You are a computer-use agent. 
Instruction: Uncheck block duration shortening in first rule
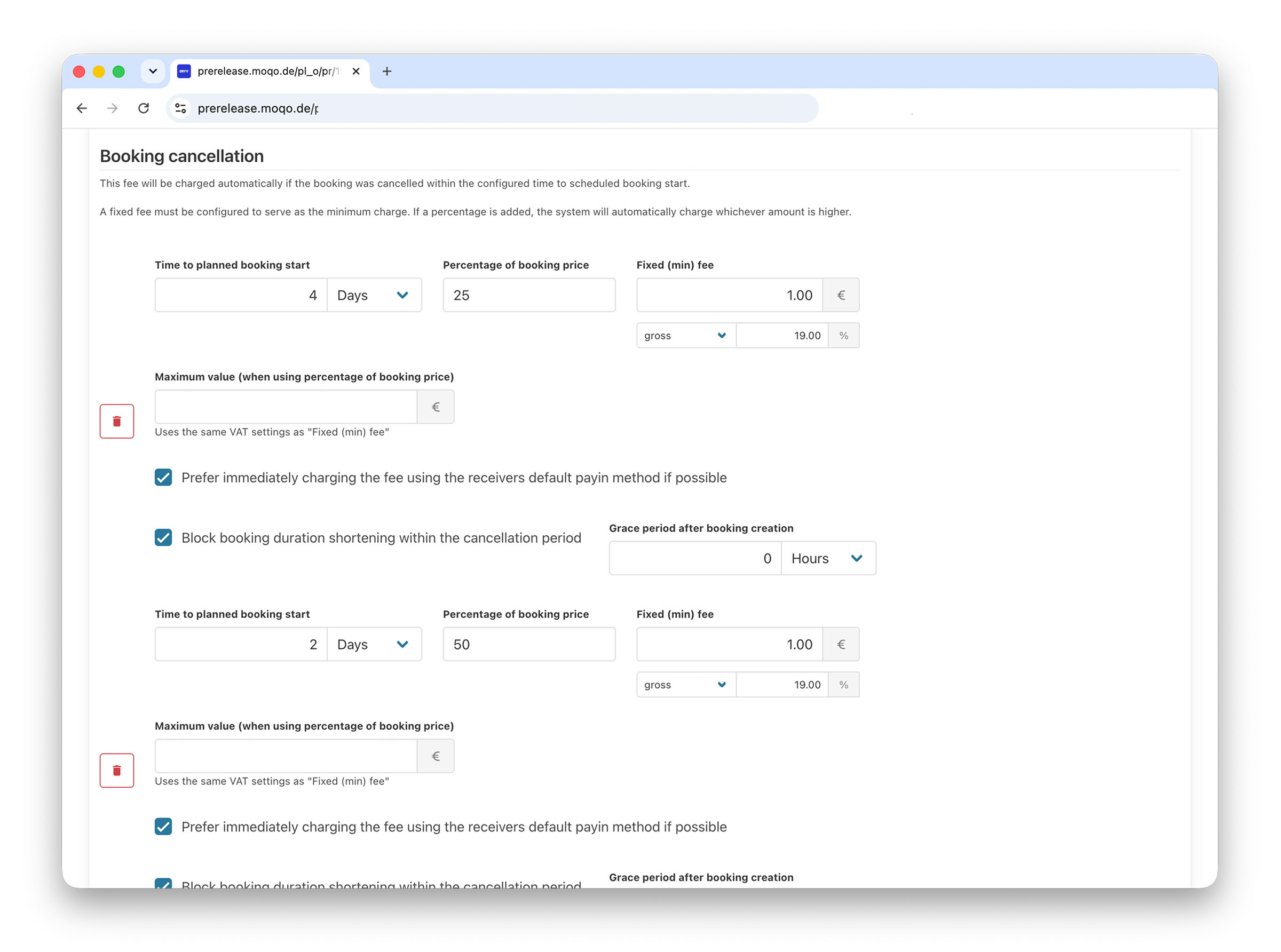click(x=163, y=538)
